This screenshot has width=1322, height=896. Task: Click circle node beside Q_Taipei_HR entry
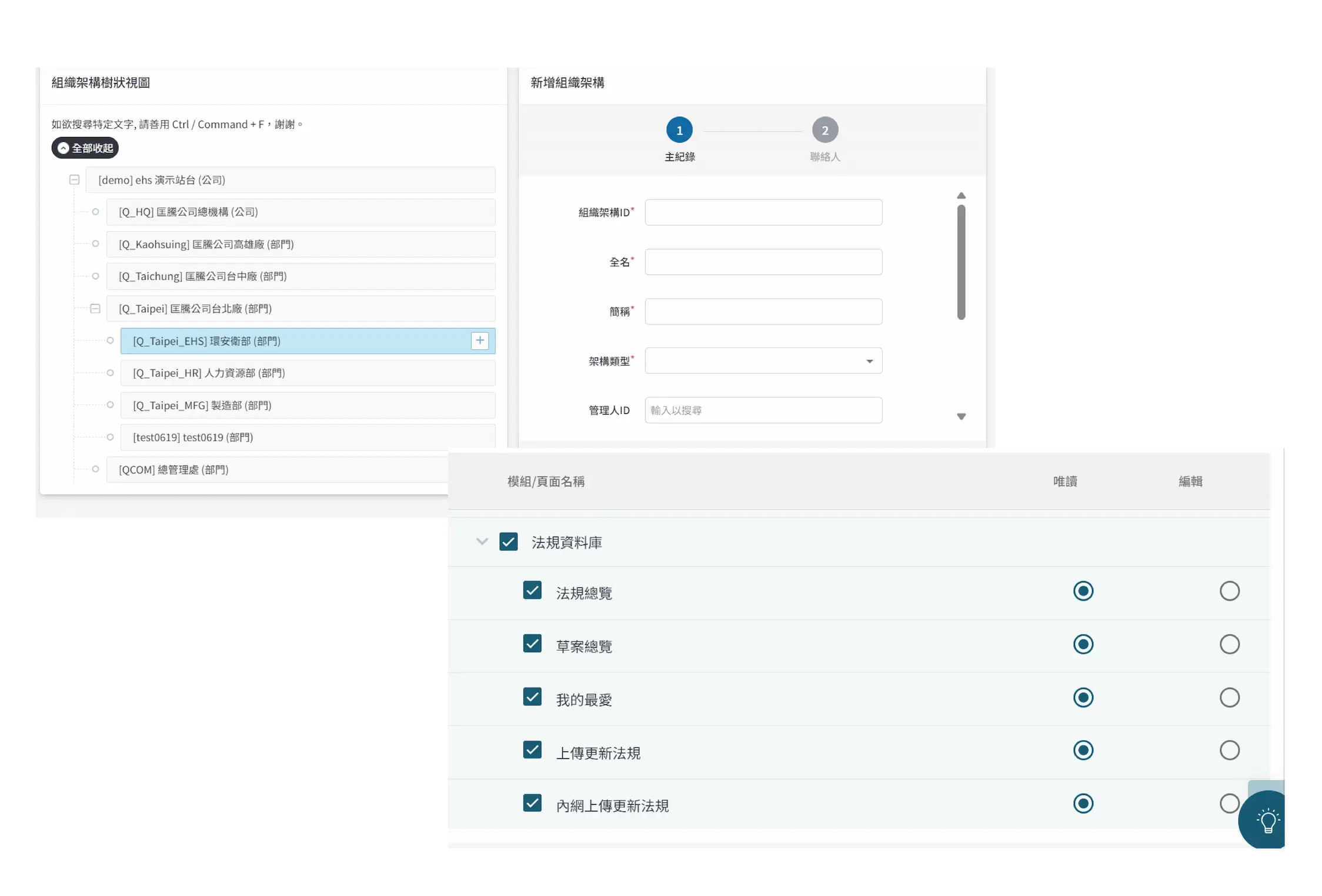click(x=110, y=373)
